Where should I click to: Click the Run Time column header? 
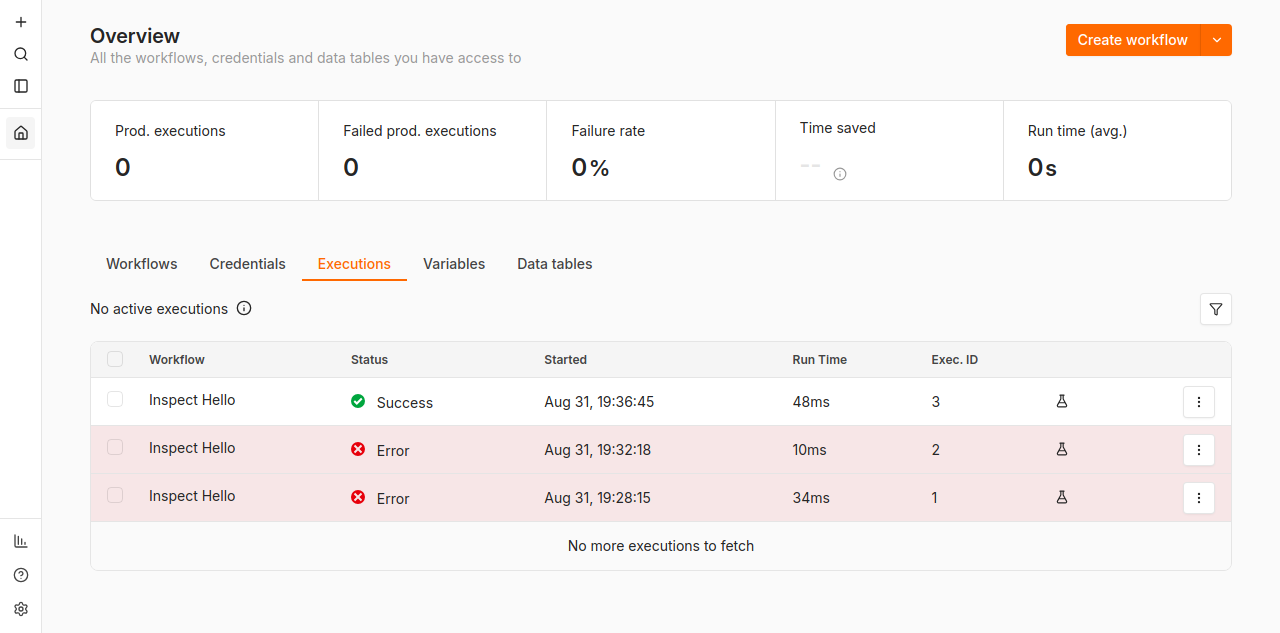[x=819, y=360]
